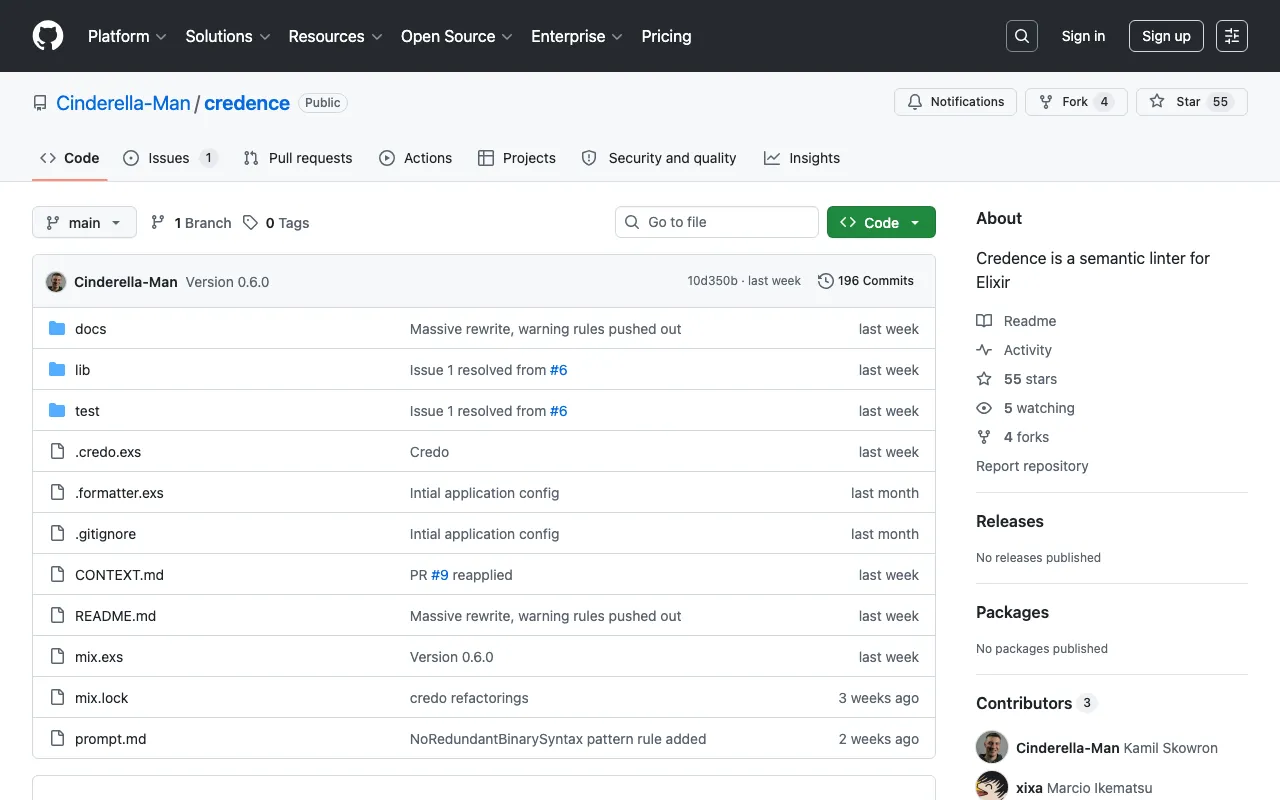Click Cinderella-Man contributor avatar in sidebar

point(992,748)
